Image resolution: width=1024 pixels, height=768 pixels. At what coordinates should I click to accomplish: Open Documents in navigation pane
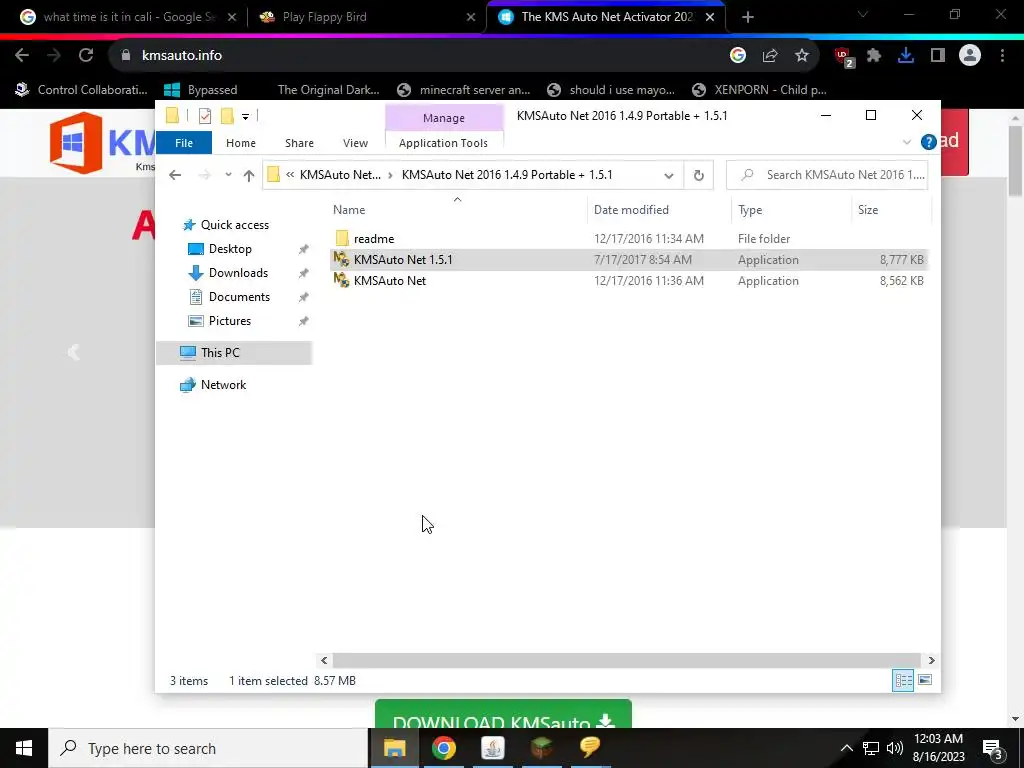tap(239, 297)
